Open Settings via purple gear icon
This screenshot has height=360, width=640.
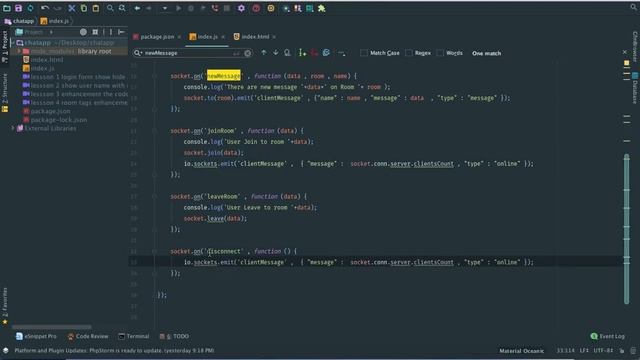pos(241,8)
